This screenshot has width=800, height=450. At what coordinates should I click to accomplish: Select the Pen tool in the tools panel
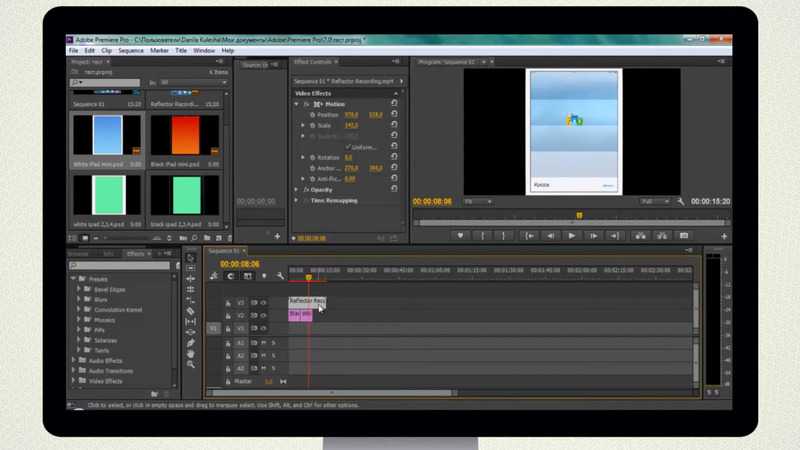(x=190, y=343)
